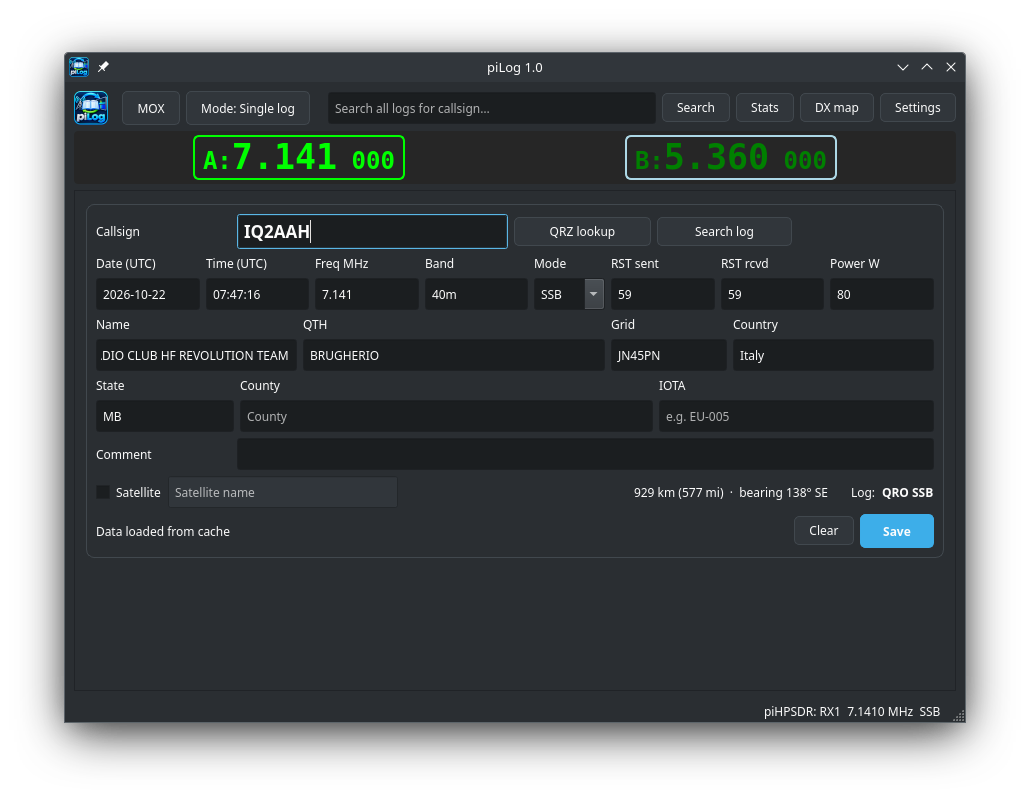This screenshot has height=799, width=1030.
Task: Click the Callsign field containing IQ2AAH
Action: (x=372, y=231)
